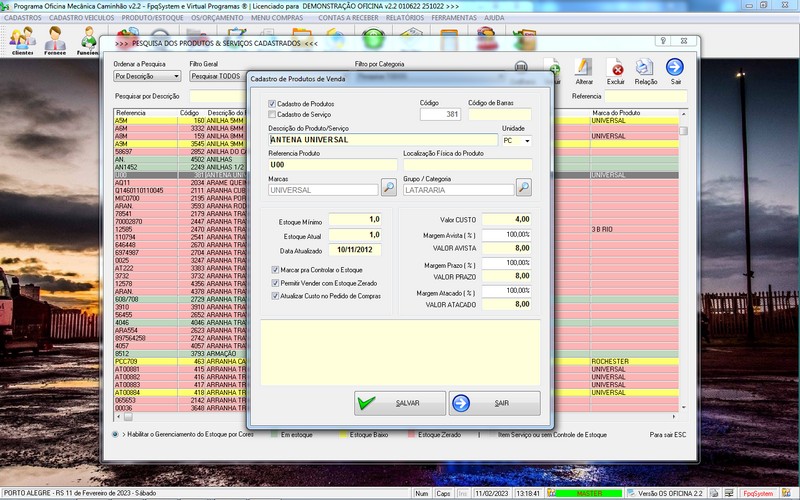Toggle Permitir Vender com Estoque Zerado

click(x=276, y=283)
